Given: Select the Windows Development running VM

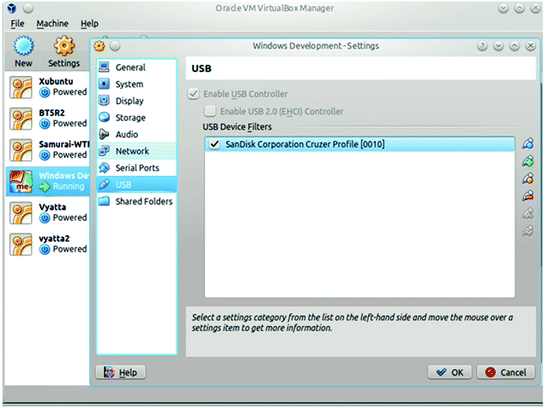Looking at the screenshot, I should (48, 181).
